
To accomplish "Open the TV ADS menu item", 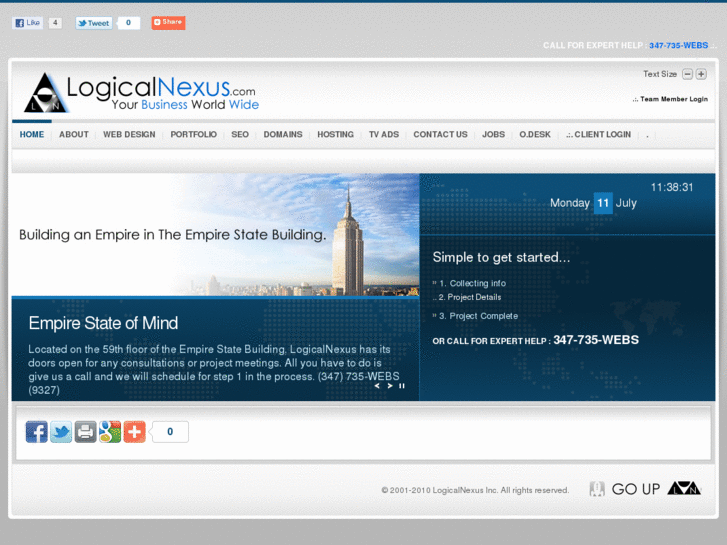I will tap(383, 135).
